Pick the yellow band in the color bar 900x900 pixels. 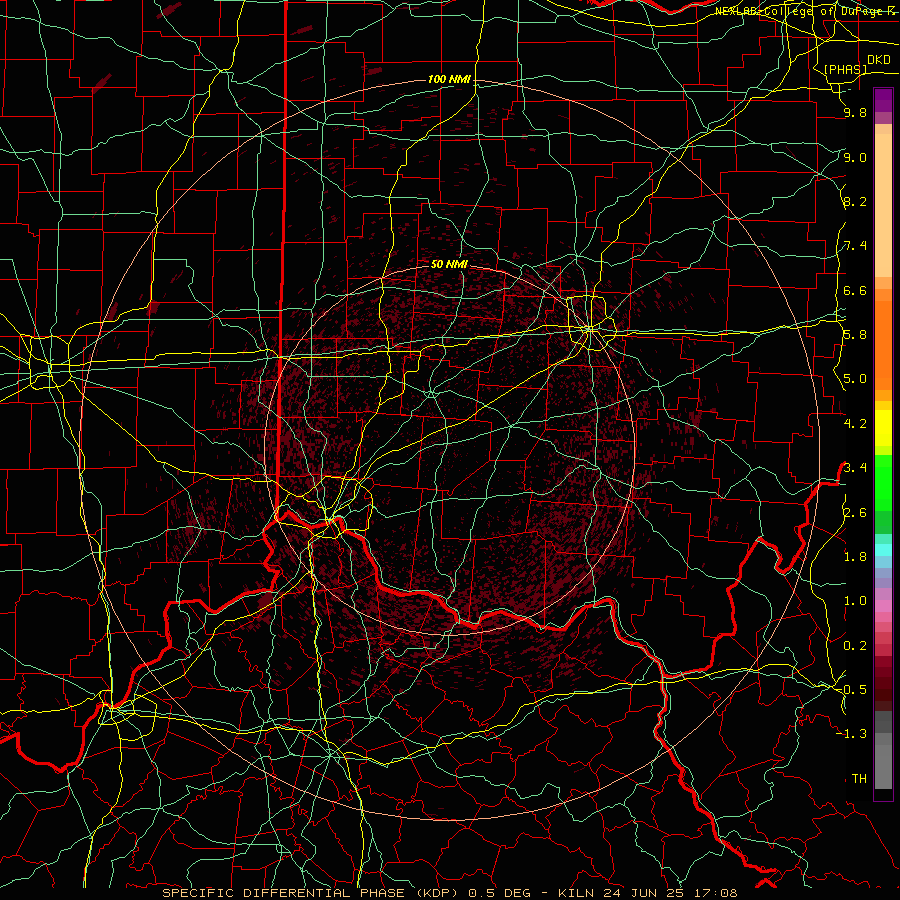point(883,428)
